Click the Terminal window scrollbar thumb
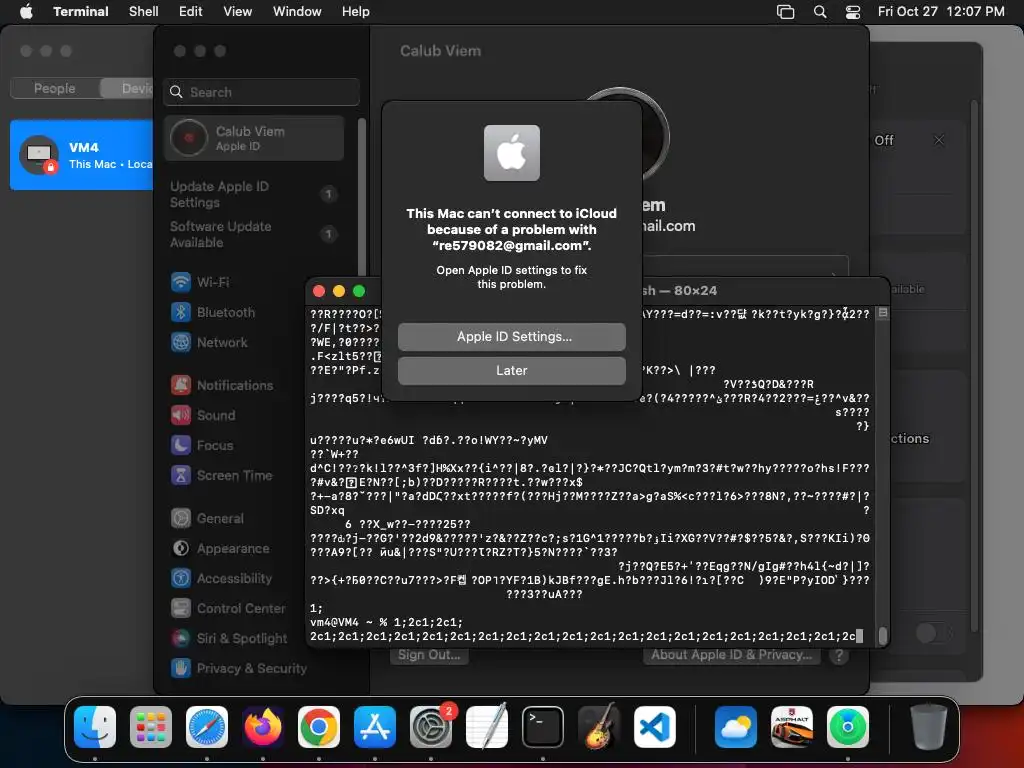 (x=882, y=635)
